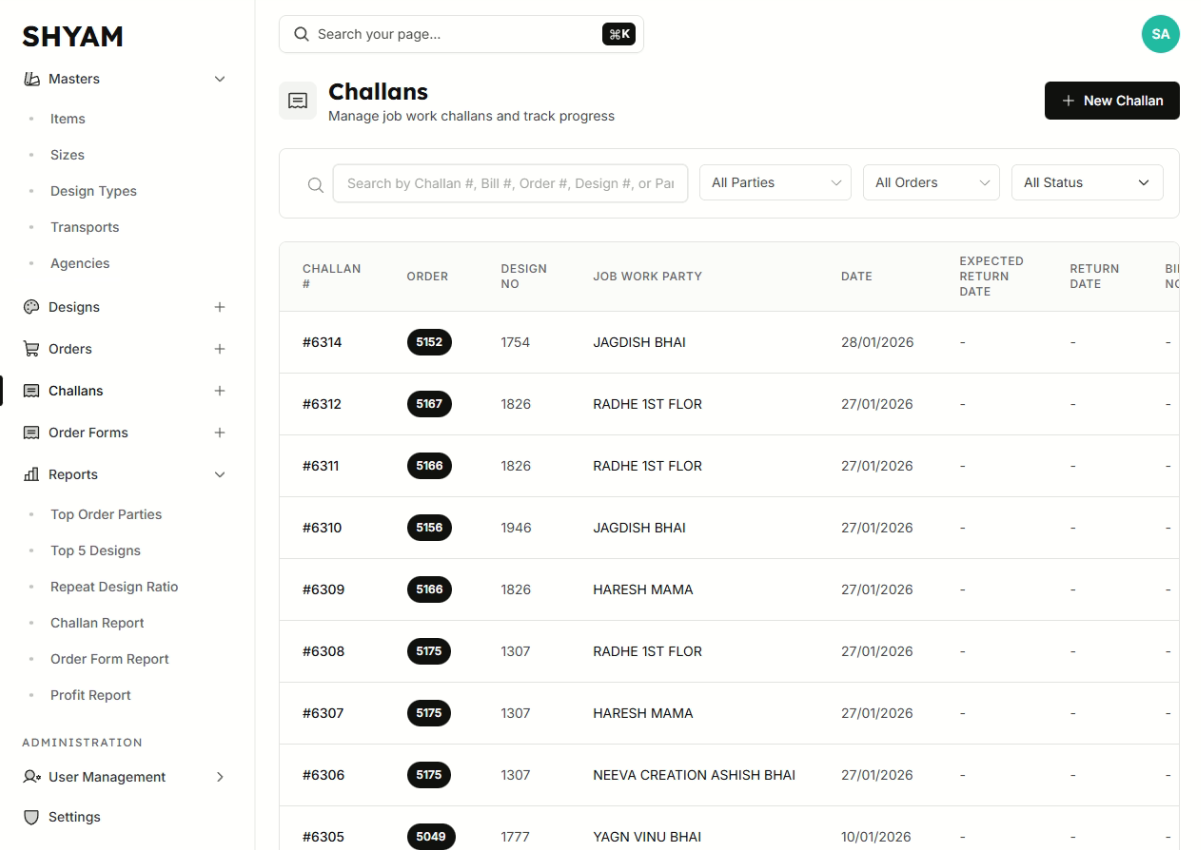This screenshot has width=1201, height=850.
Task: Click the Orders cart icon
Action: pos(31,349)
